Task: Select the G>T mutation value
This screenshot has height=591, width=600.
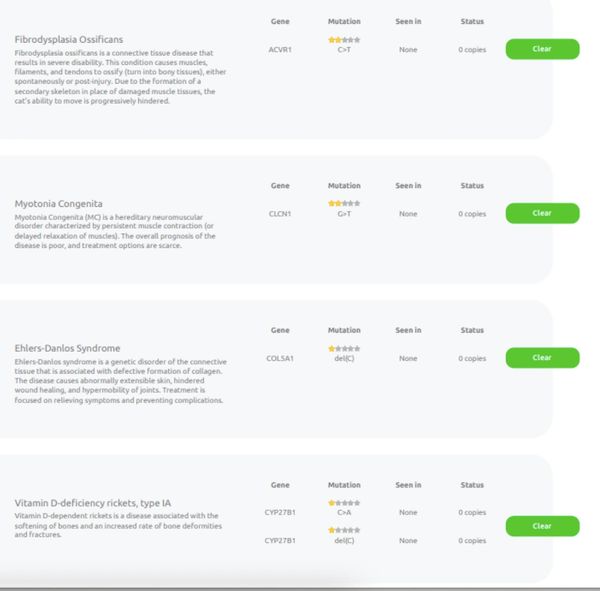Action: (x=344, y=213)
